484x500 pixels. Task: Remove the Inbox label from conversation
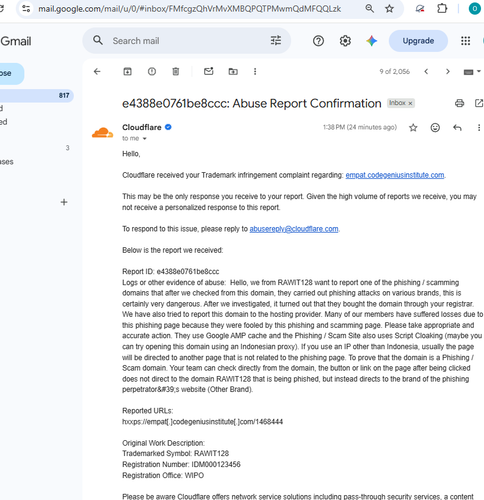(x=410, y=103)
